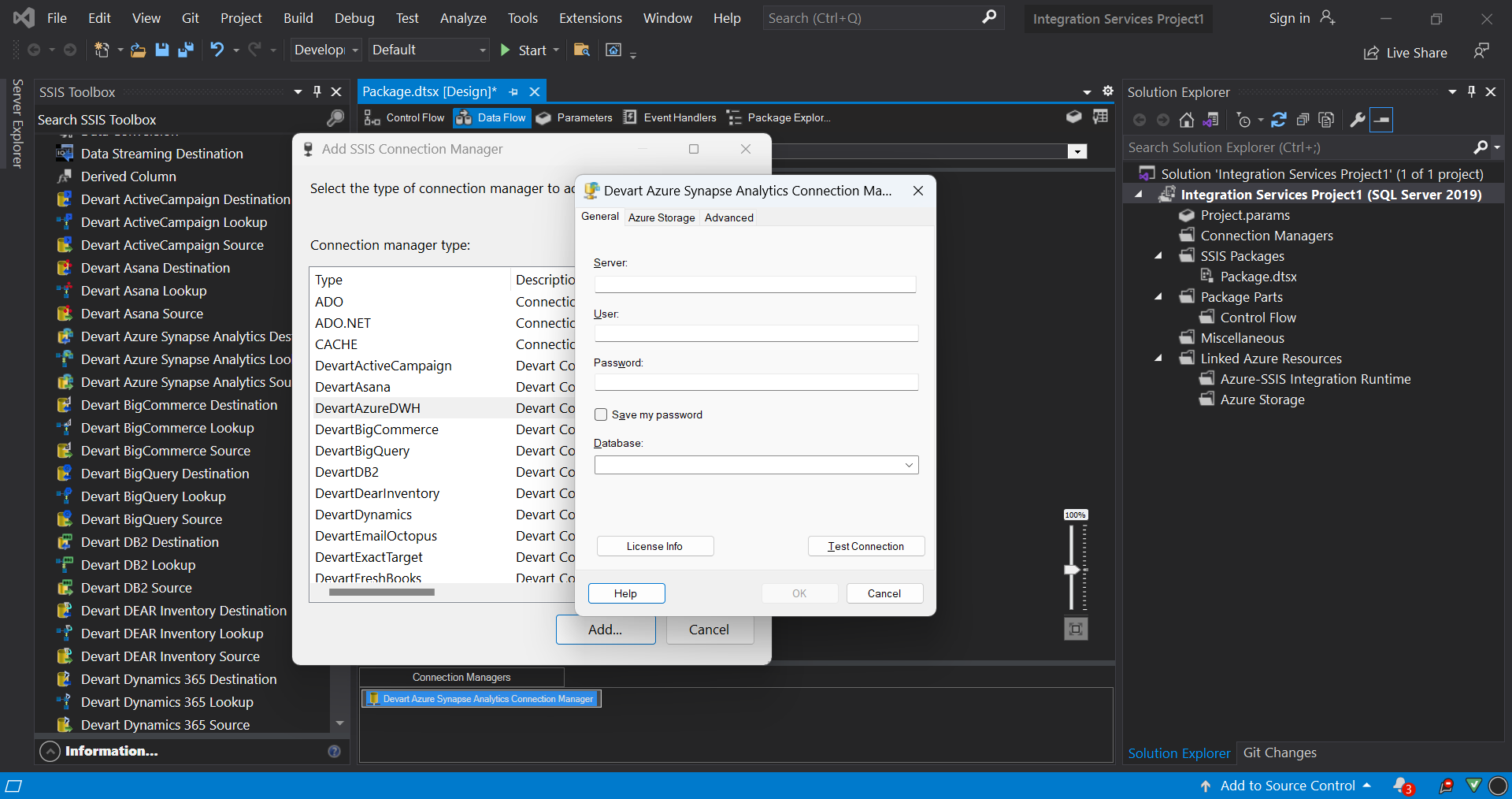Collapse the Package Parts tree node
Viewport: 1512px width, 799px height.
[1158, 297]
